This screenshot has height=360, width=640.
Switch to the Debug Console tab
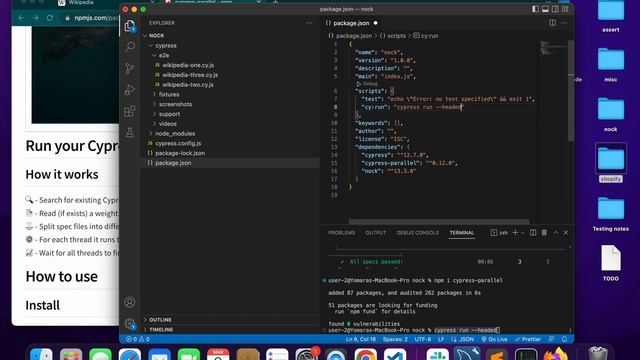418,233
